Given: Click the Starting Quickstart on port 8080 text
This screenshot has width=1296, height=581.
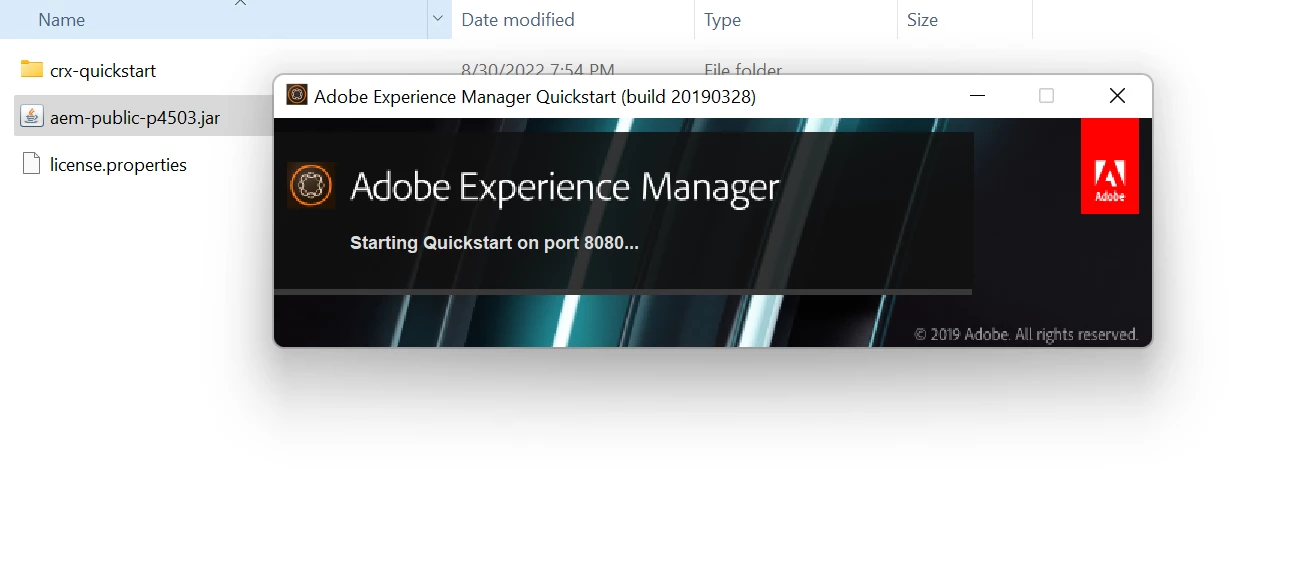Looking at the screenshot, I should coord(494,243).
